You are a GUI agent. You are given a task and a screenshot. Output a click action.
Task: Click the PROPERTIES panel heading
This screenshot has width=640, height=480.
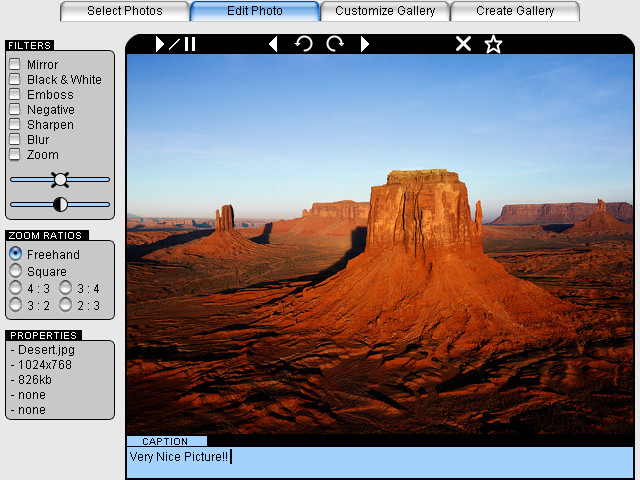pos(44,336)
